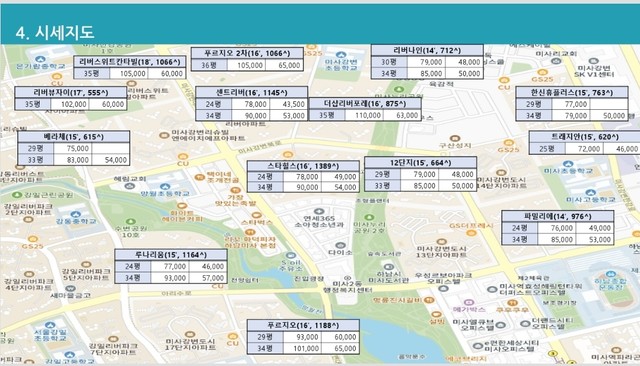Click the 베라체 33평 row label

(x=36, y=160)
